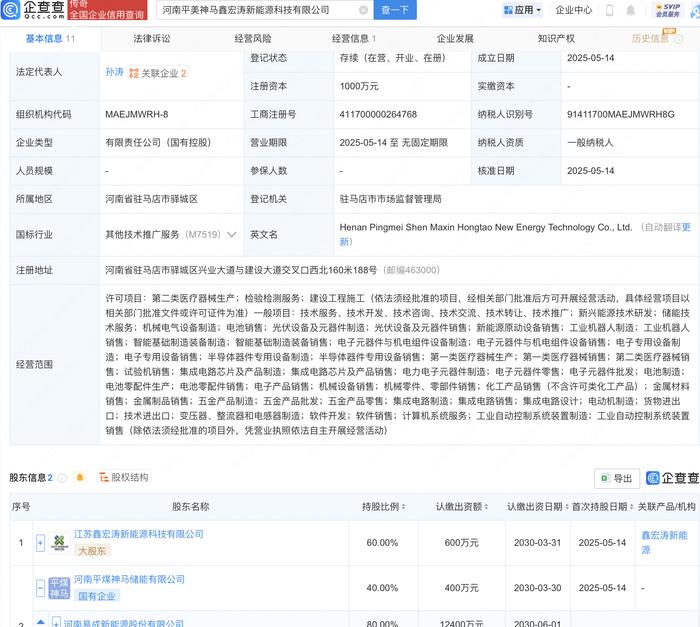Viewport: 700px width, 627px height.
Task: Click 其他技术推广服务 industry text
Action: (x=142, y=234)
